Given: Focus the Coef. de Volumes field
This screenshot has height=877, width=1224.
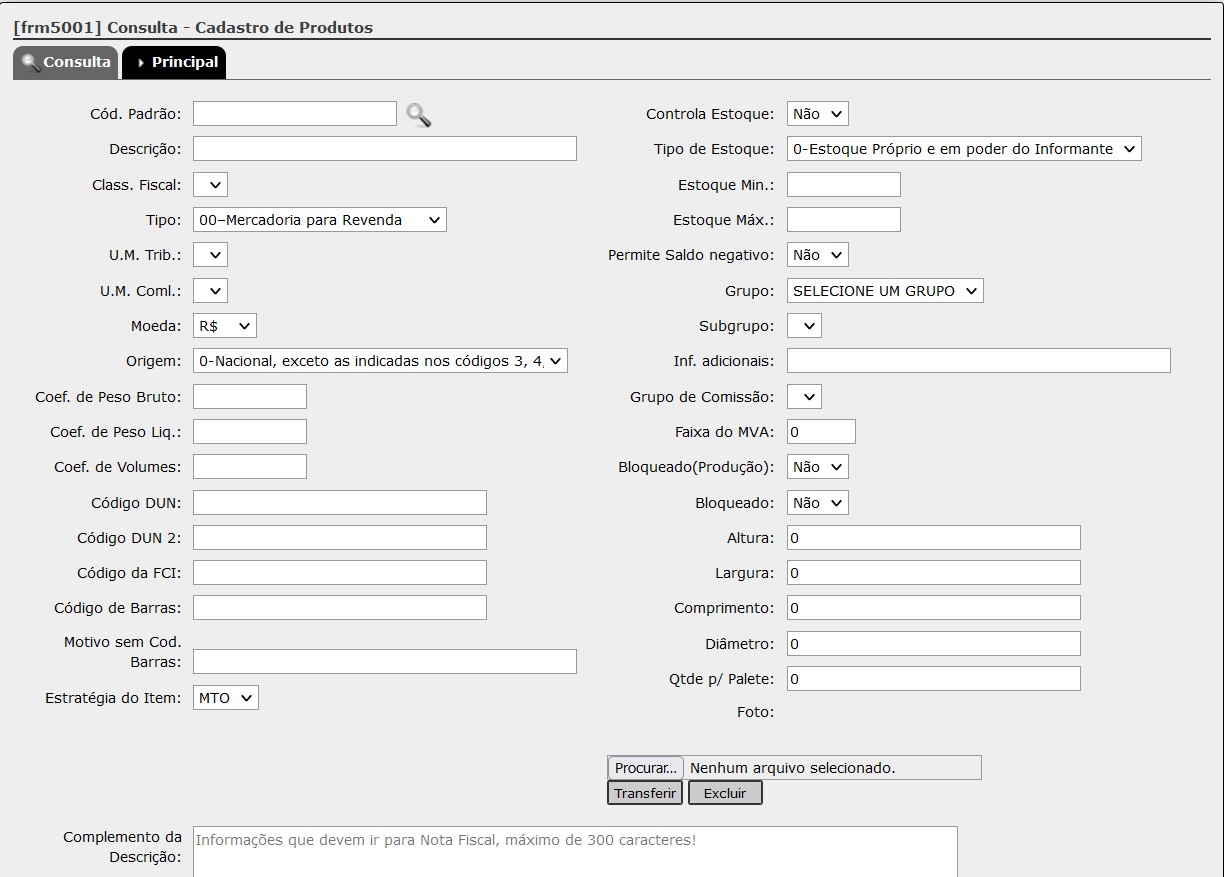Looking at the screenshot, I should pos(250,467).
